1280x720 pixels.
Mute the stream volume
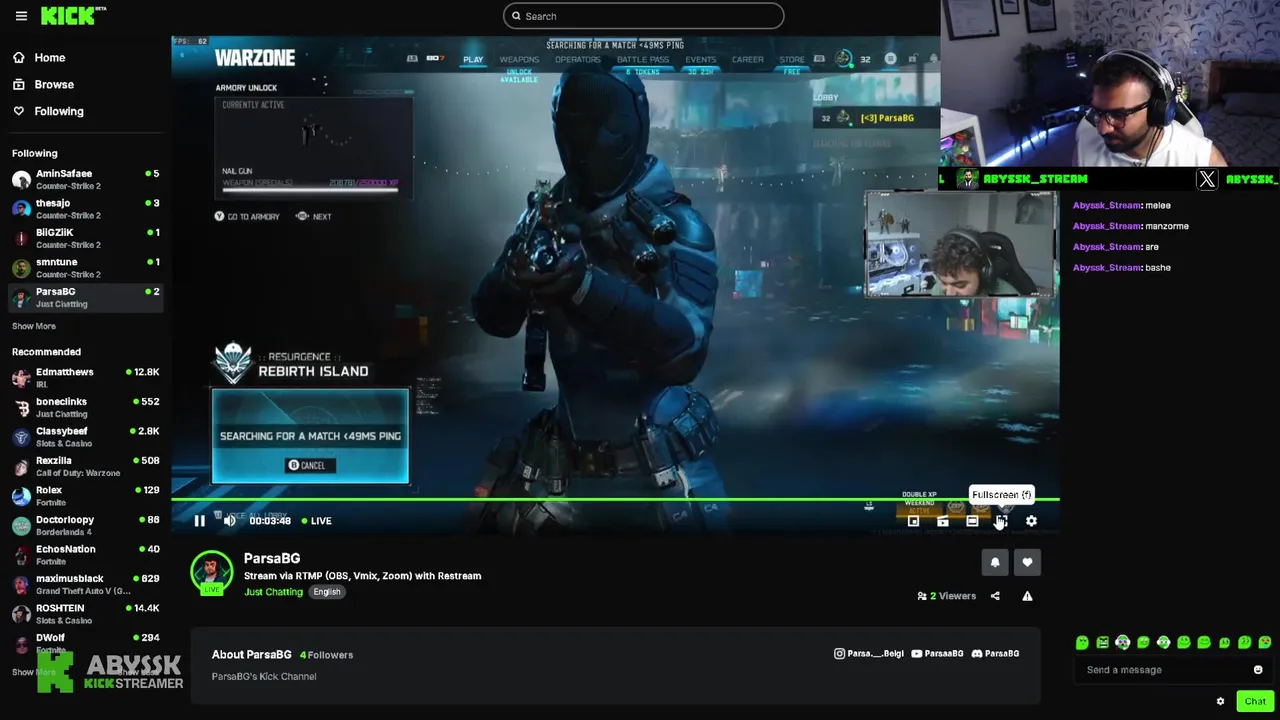[230, 520]
